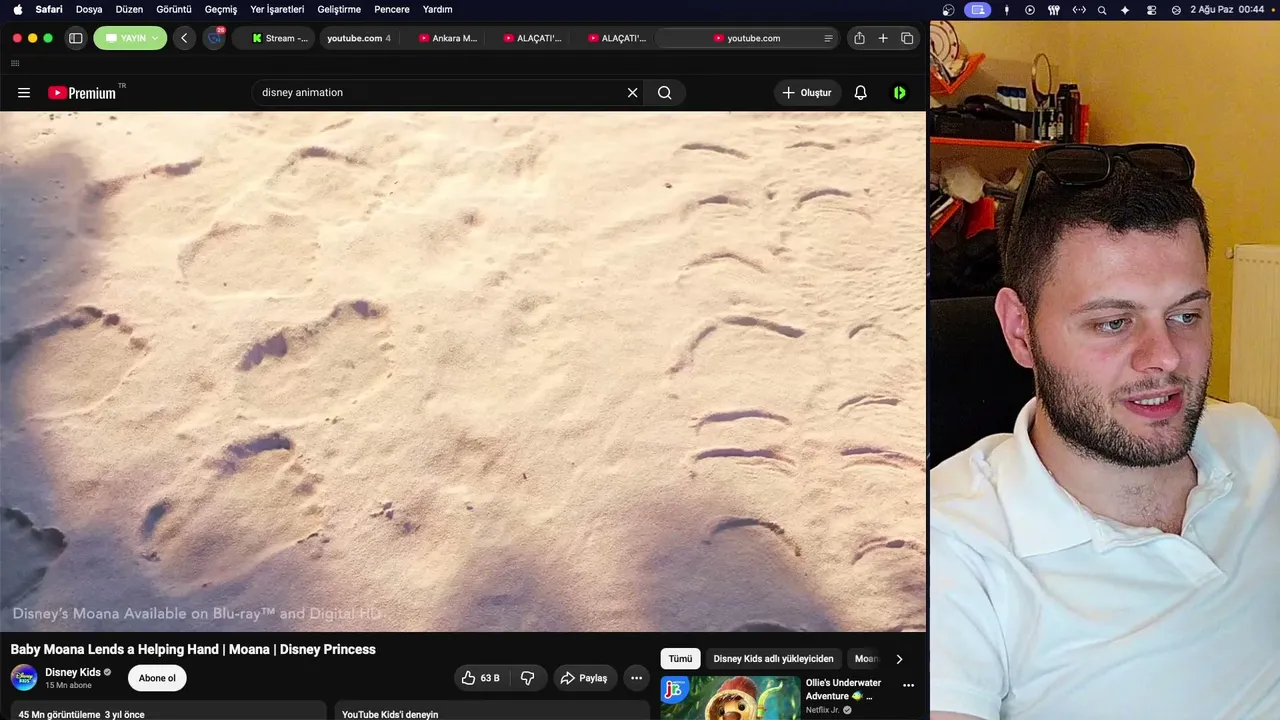The height and width of the screenshot is (720, 1280).
Task: Open the Geçmiş menu
Action: [221, 9]
